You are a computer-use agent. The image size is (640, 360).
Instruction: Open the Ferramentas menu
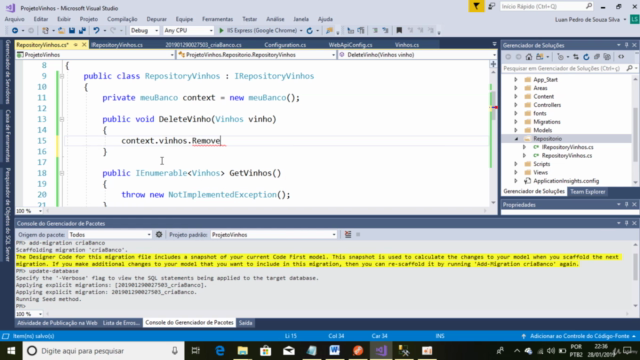(217, 19)
